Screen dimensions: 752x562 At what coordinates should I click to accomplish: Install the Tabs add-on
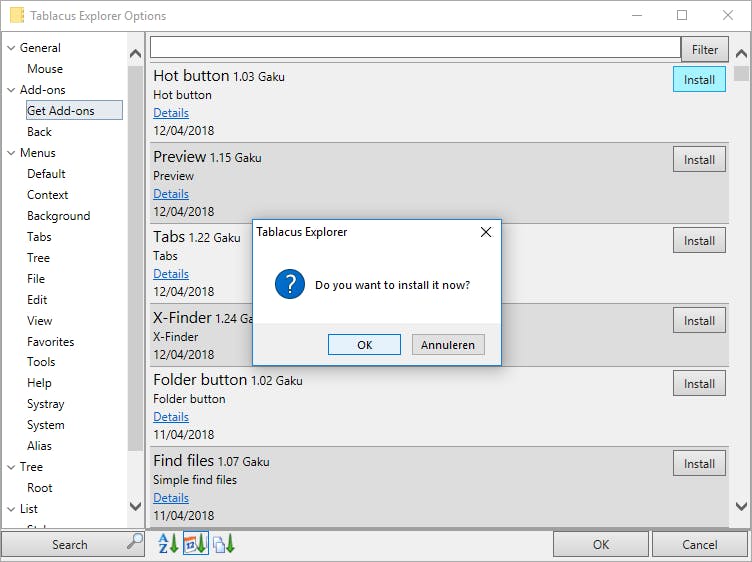(x=699, y=241)
